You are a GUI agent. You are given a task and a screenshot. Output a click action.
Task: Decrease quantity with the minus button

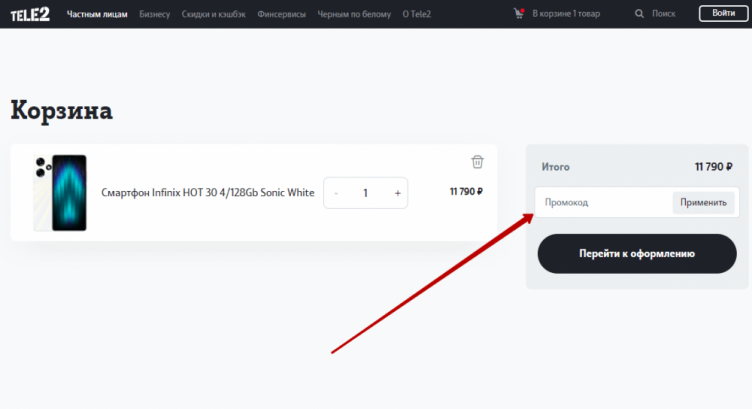[x=336, y=193]
